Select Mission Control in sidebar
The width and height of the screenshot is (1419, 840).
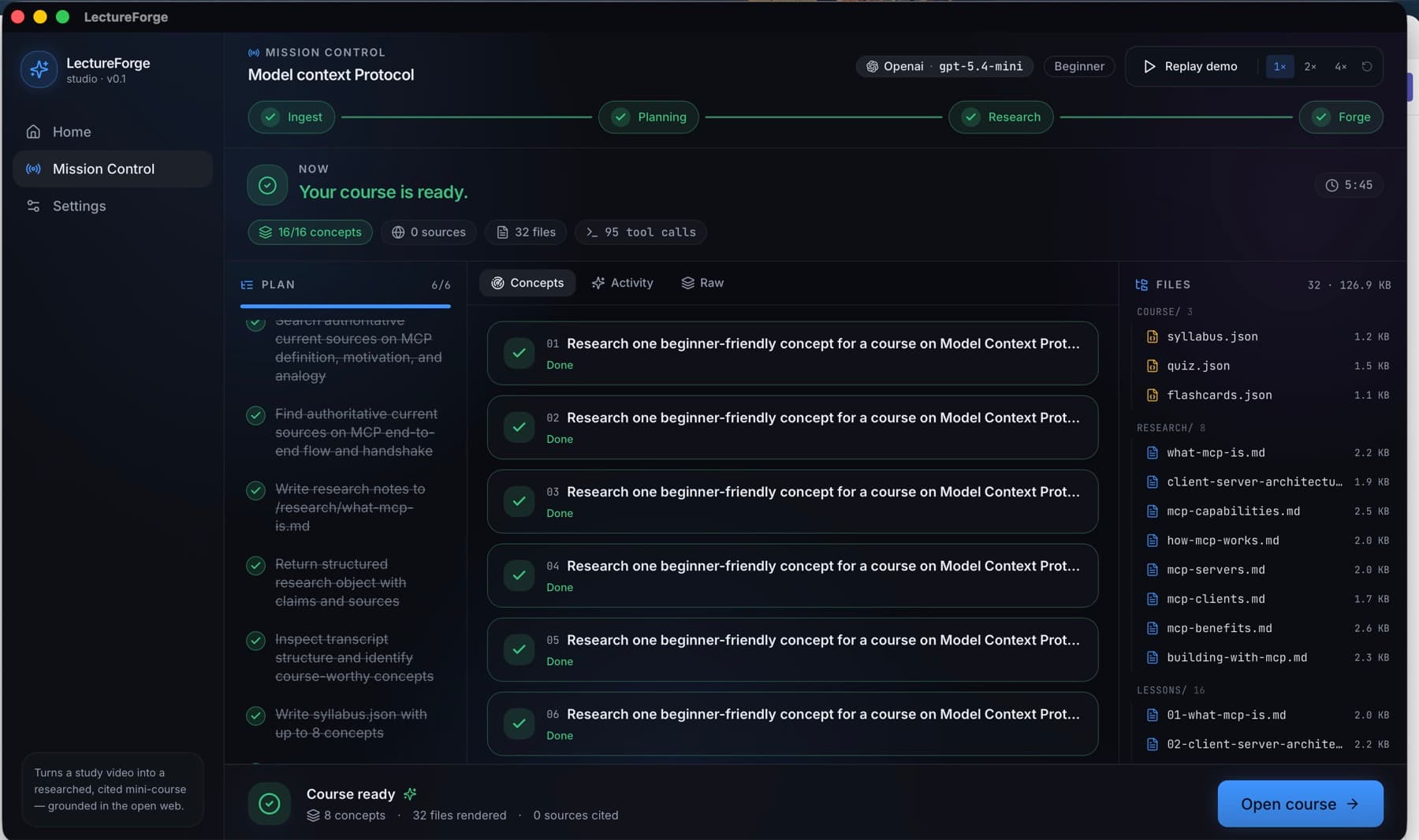[x=113, y=169]
